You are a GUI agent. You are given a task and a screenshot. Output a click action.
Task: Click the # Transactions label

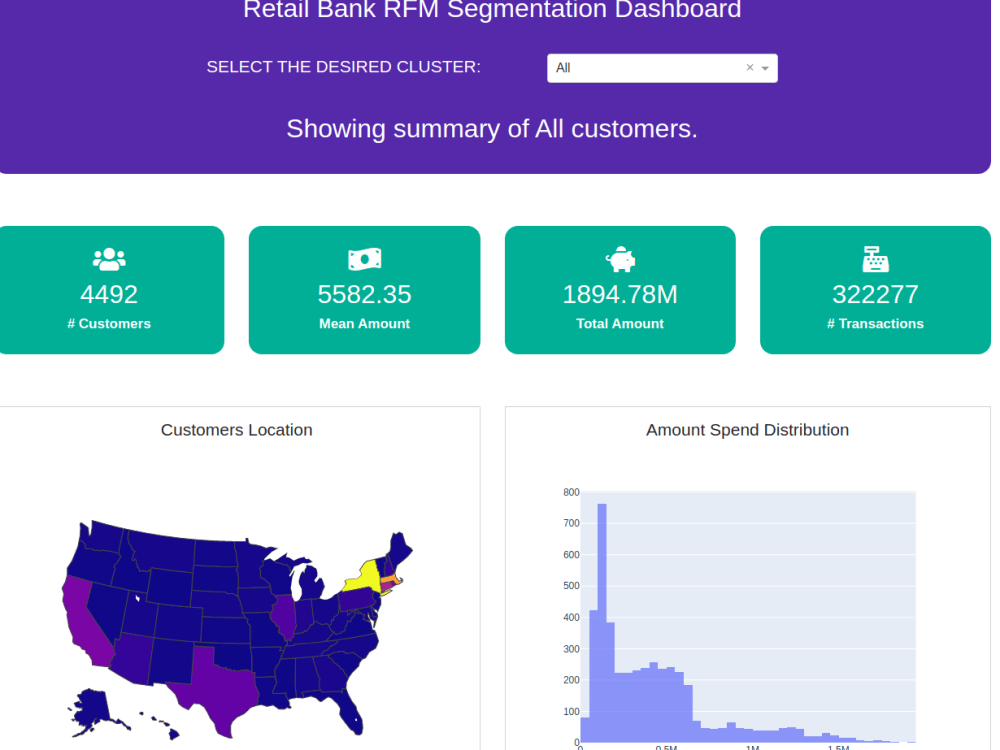tap(875, 324)
